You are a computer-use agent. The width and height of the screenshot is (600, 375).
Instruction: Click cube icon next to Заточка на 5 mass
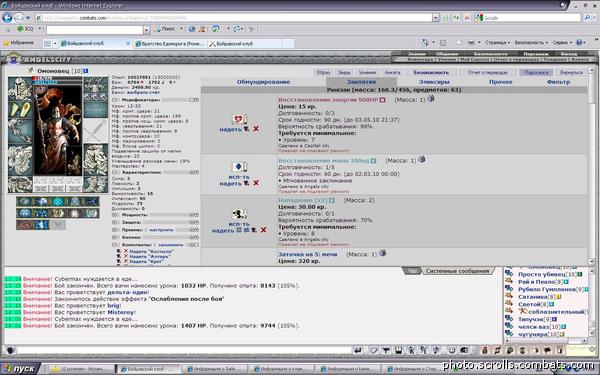[x=382, y=253]
